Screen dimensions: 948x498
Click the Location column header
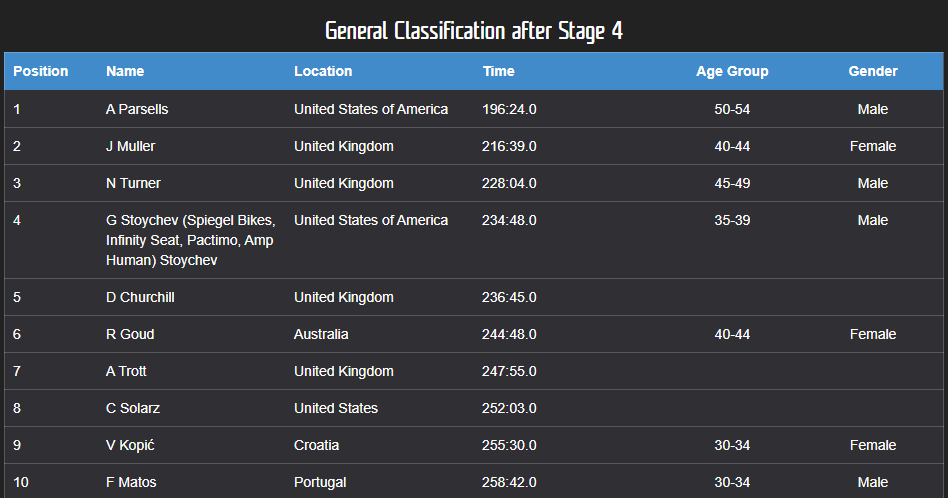(x=323, y=71)
